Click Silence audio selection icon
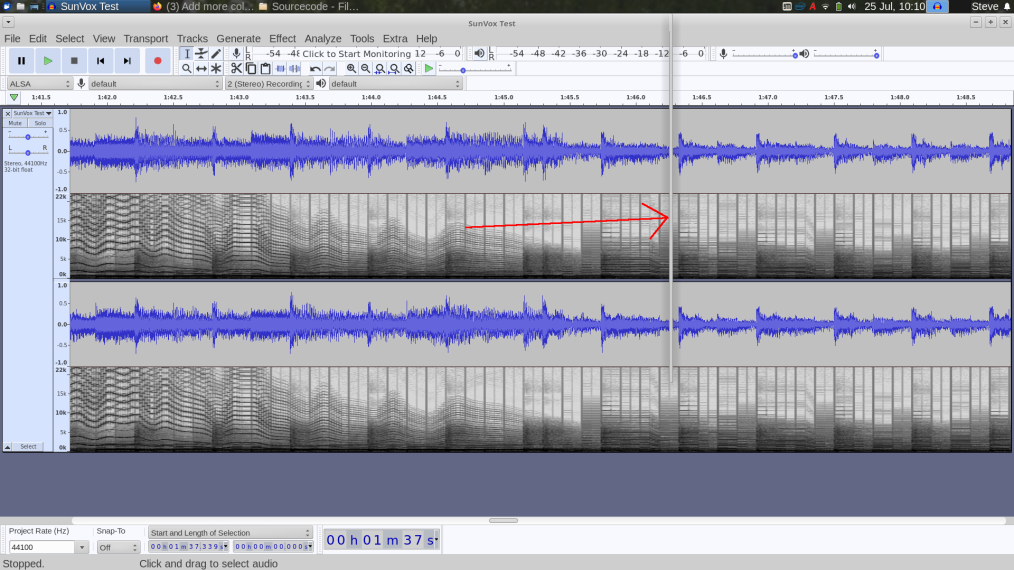This screenshot has height=570, width=1014. point(294,69)
